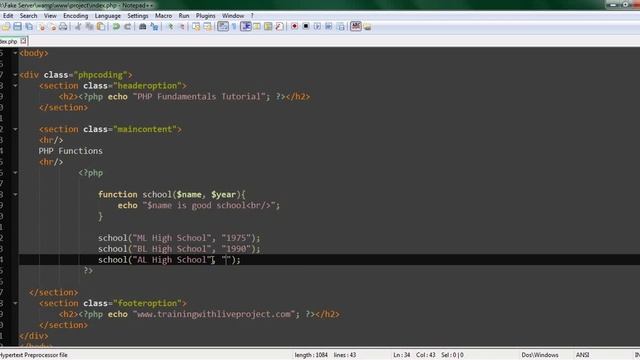The width and height of the screenshot is (640, 360).
Task: Click Run Macro Multiple Times icon
Action: coord(329,27)
